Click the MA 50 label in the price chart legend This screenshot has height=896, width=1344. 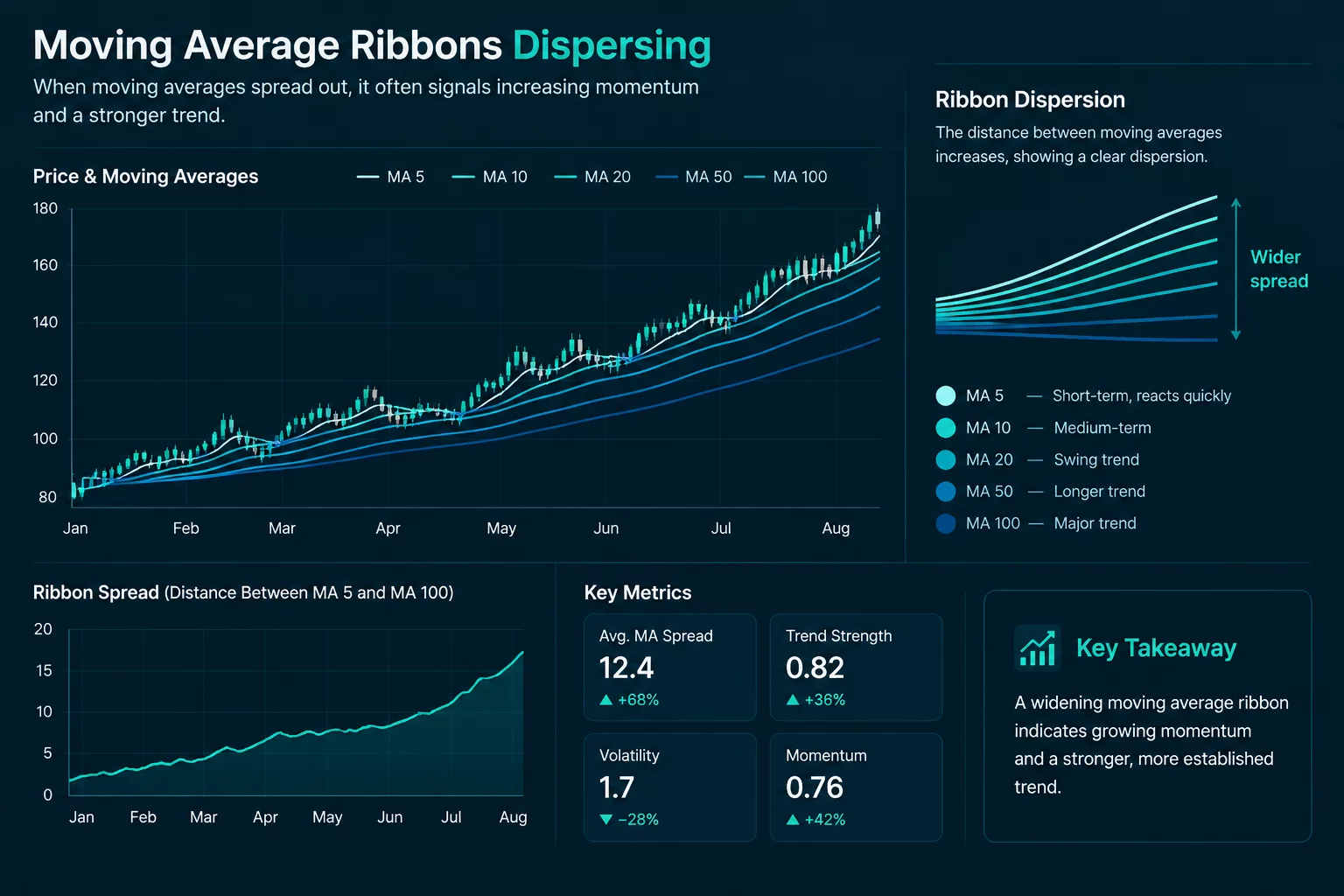709,177
